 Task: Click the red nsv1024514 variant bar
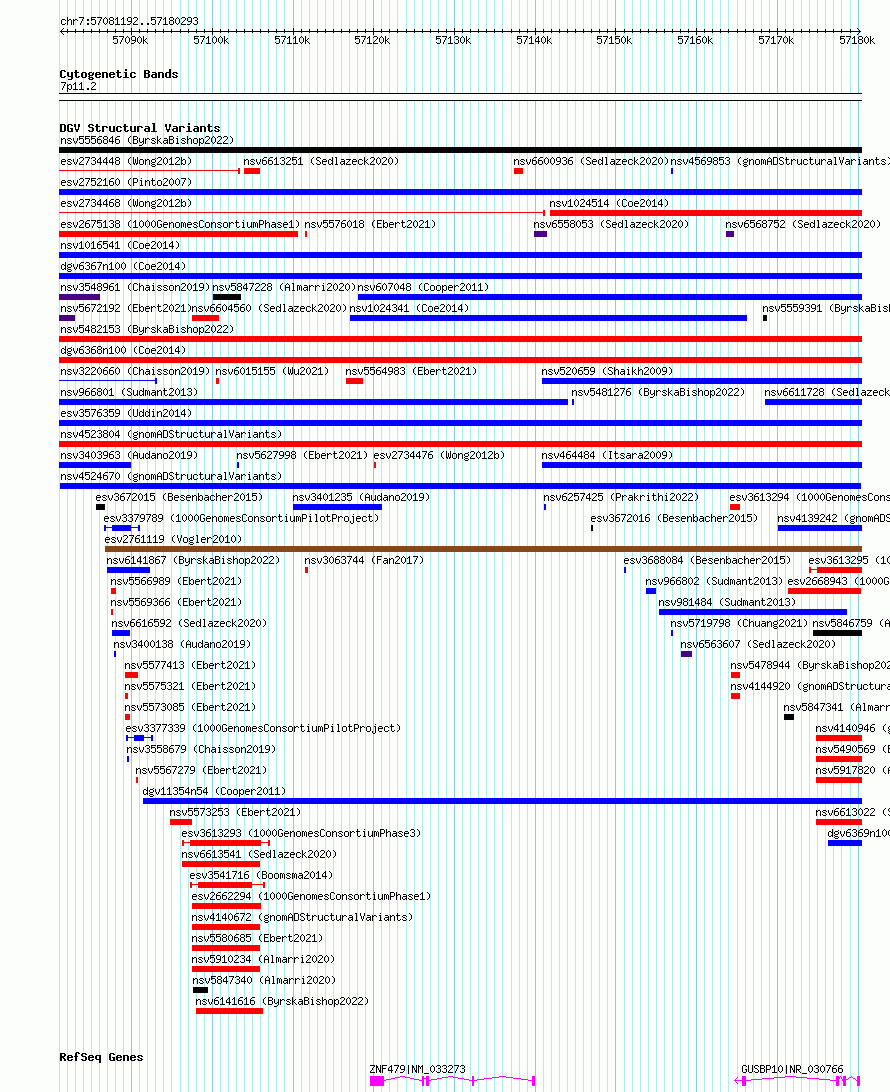pyautogui.click(x=706, y=213)
